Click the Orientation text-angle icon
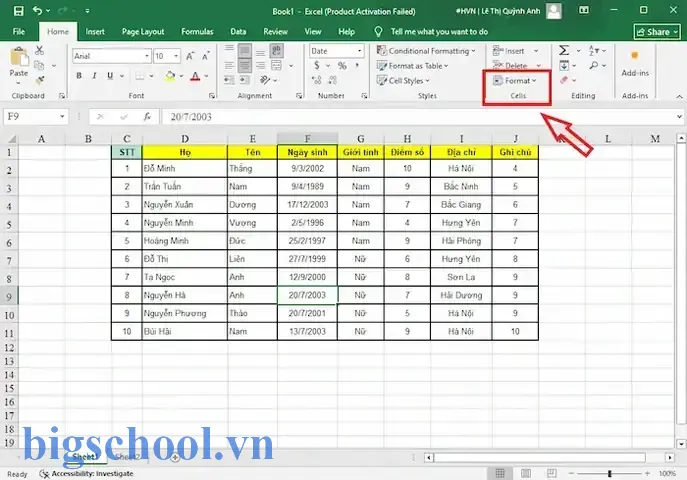The width and height of the screenshot is (687, 480). coord(265,80)
